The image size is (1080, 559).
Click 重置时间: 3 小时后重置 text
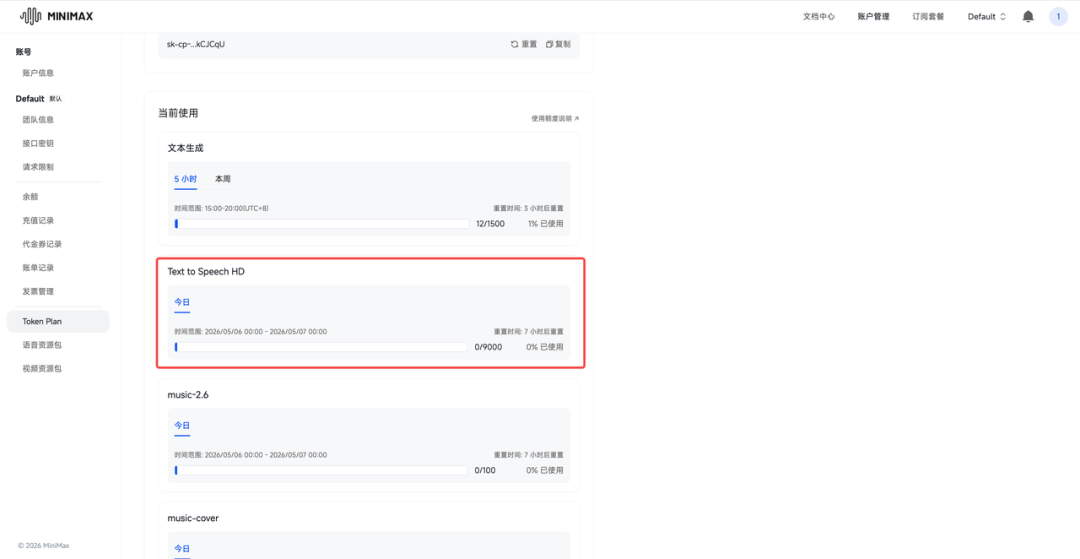pyautogui.click(x=529, y=208)
